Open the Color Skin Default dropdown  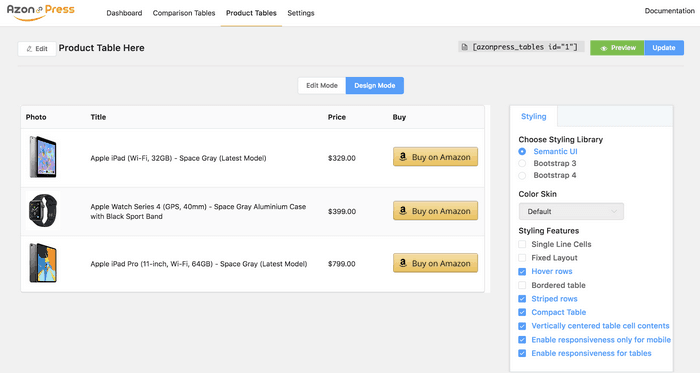pos(571,211)
